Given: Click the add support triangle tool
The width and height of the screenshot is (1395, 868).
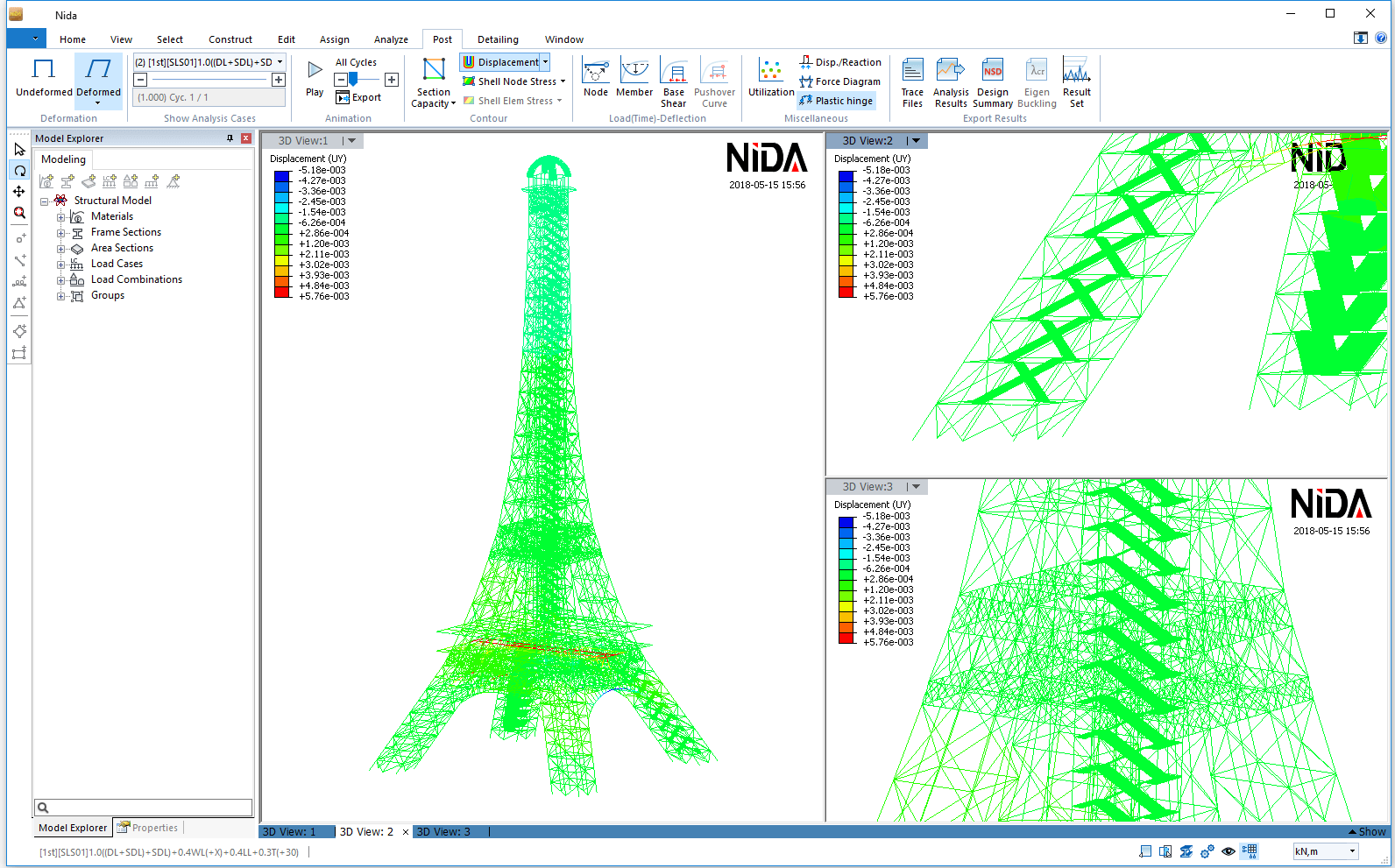Looking at the screenshot, I should click(x=19, y=303).
